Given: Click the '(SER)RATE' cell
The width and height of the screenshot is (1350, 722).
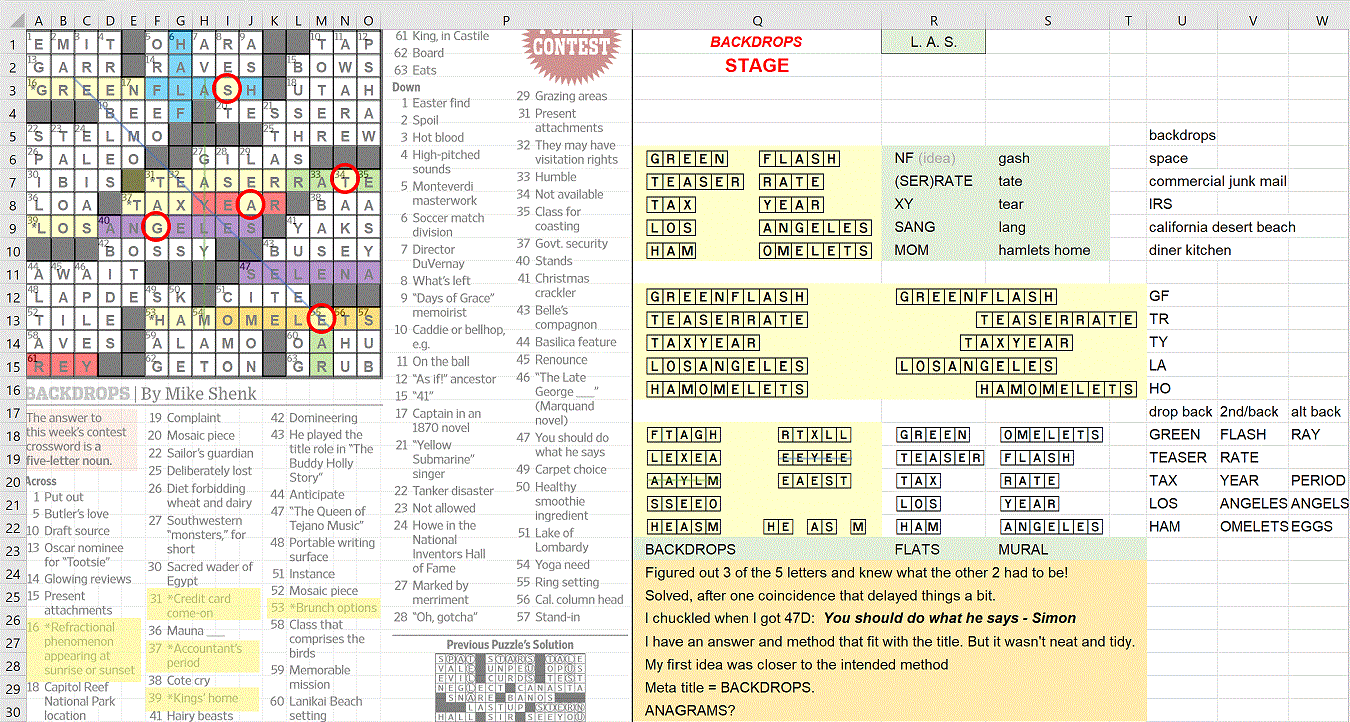Looking at the screenshot, I should (x=934, y=181).
